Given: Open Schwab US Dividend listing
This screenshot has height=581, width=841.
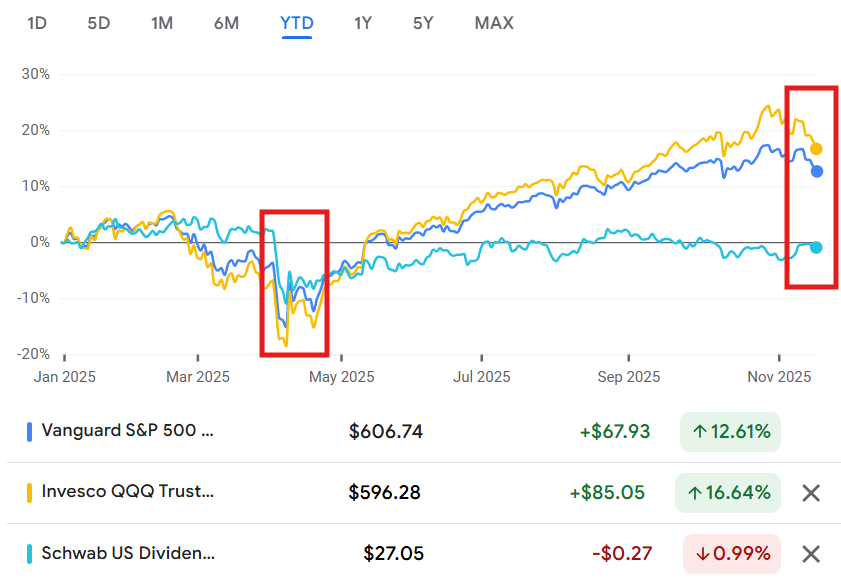Looking at the screenshot, I should 127,553.
